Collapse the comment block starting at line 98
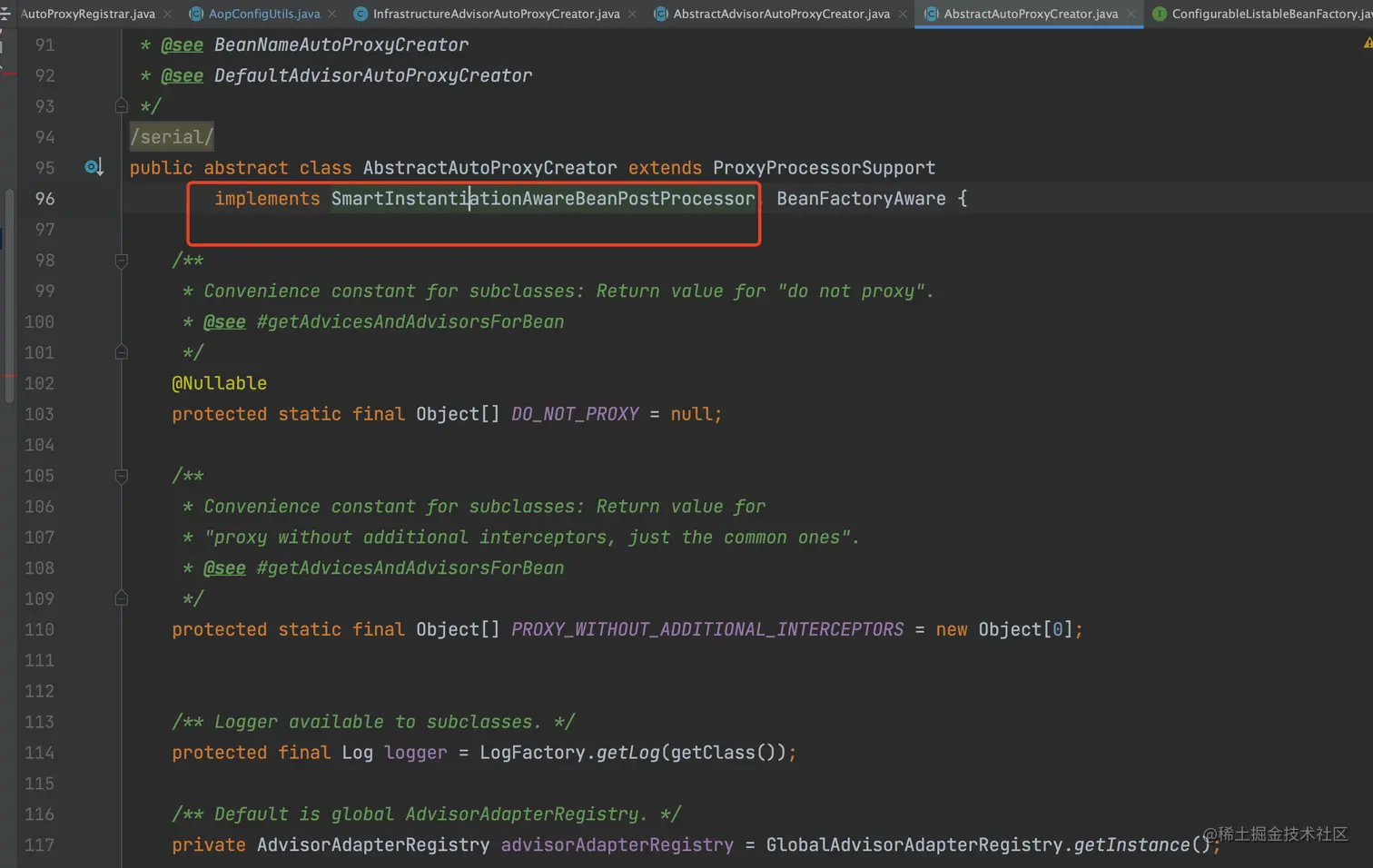Screen dimensions: 1373x868 (122, 261)
